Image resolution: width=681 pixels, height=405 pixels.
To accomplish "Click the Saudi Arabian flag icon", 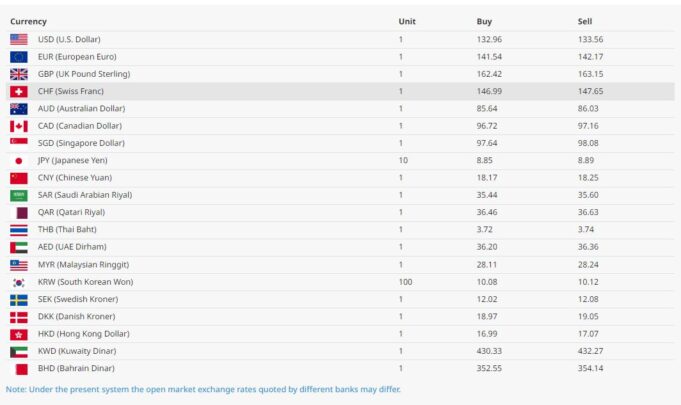I will 19,195.
